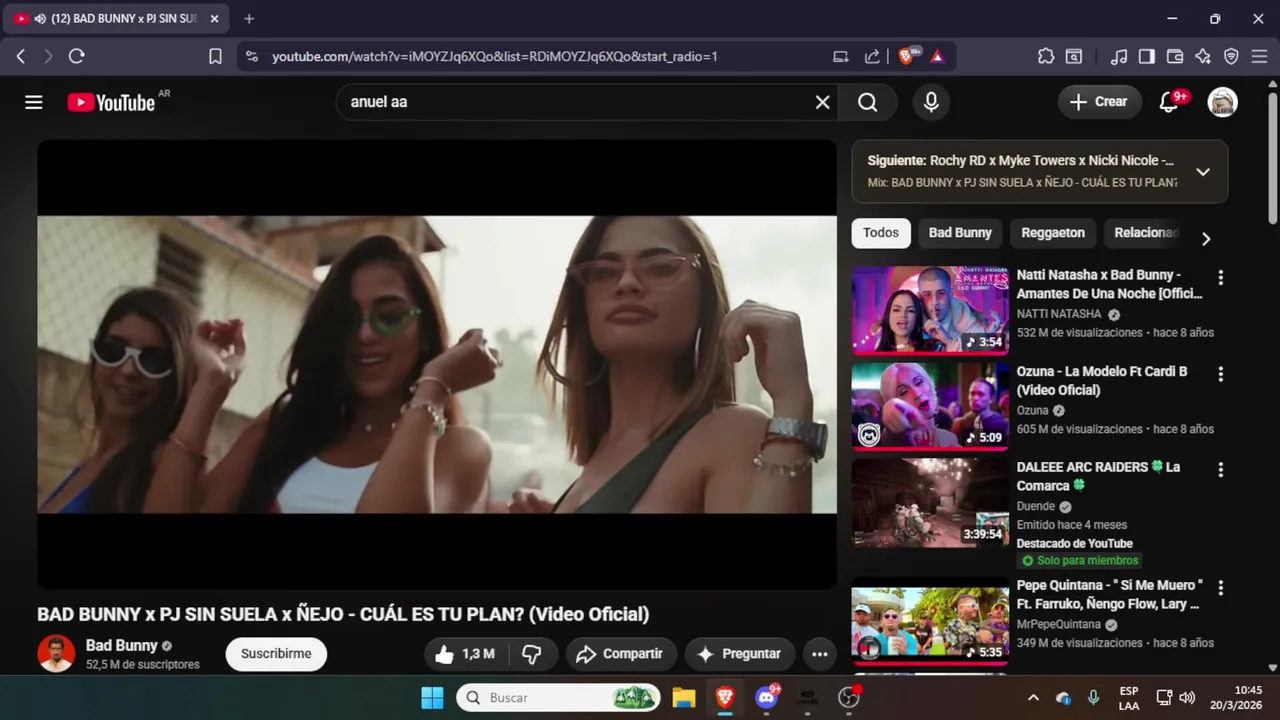
Task: Select the Reggaeton filter chip
Action: click(1053, 233)
